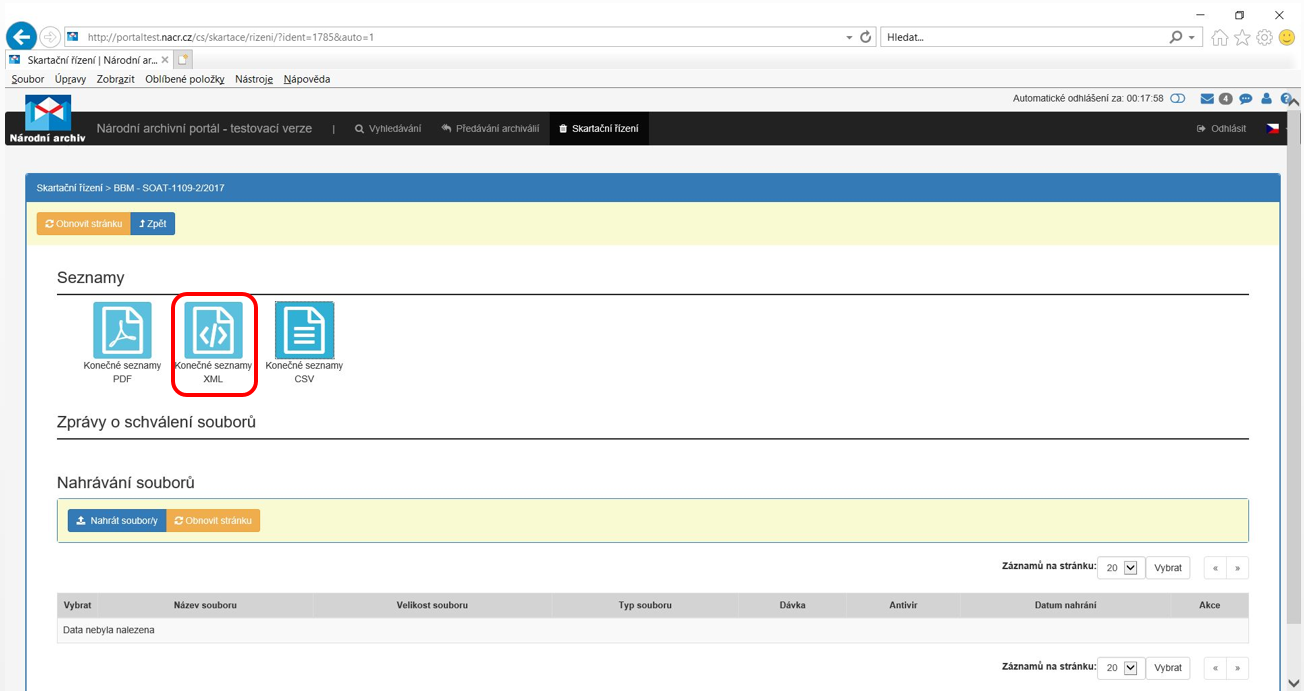1304x691 pixels.
Task: Open the user profile icon
Action: pos(1266,99)
